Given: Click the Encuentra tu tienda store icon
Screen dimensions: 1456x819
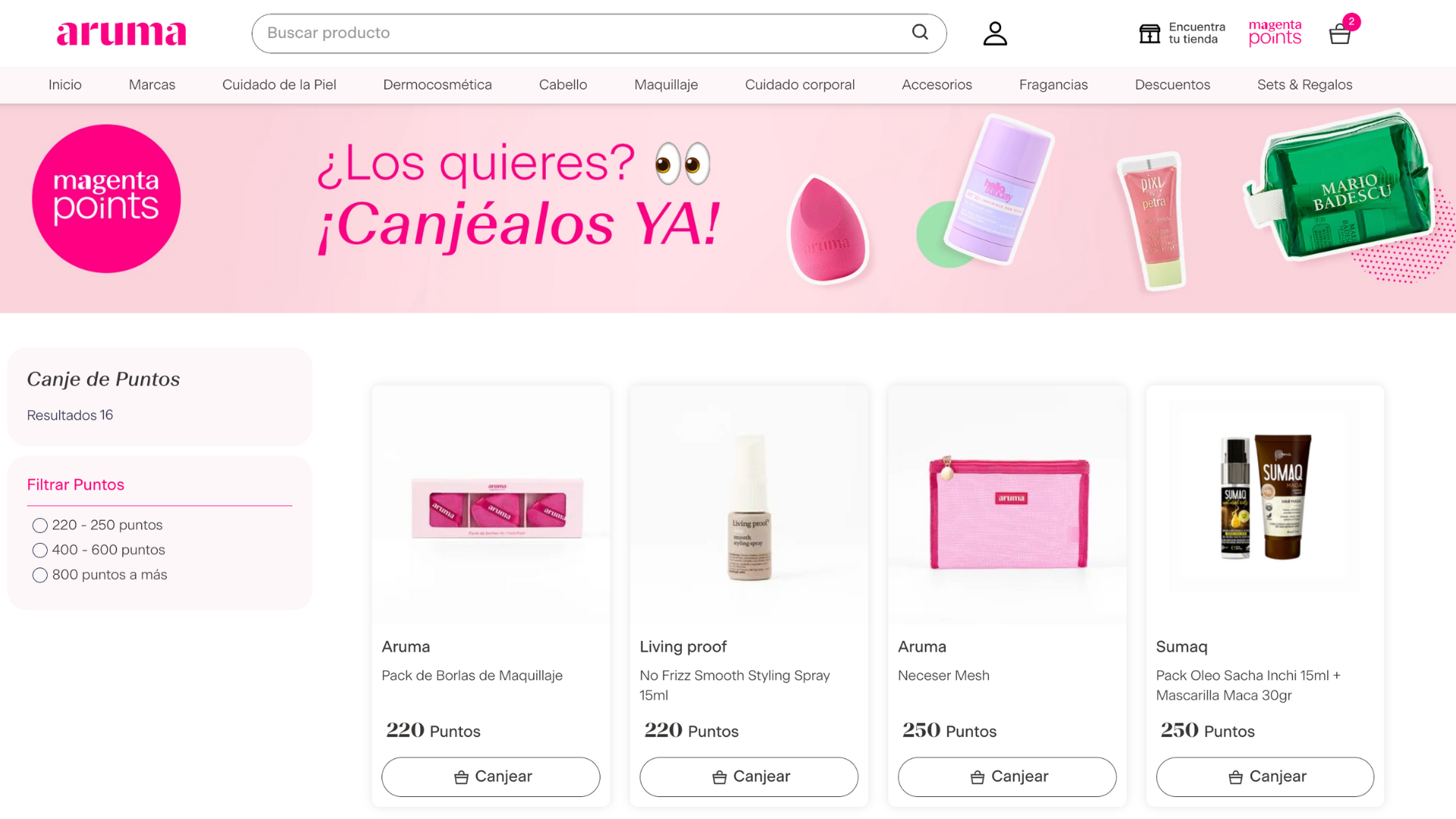Looking at the screenshot, I should click(x=1150, y=33).
